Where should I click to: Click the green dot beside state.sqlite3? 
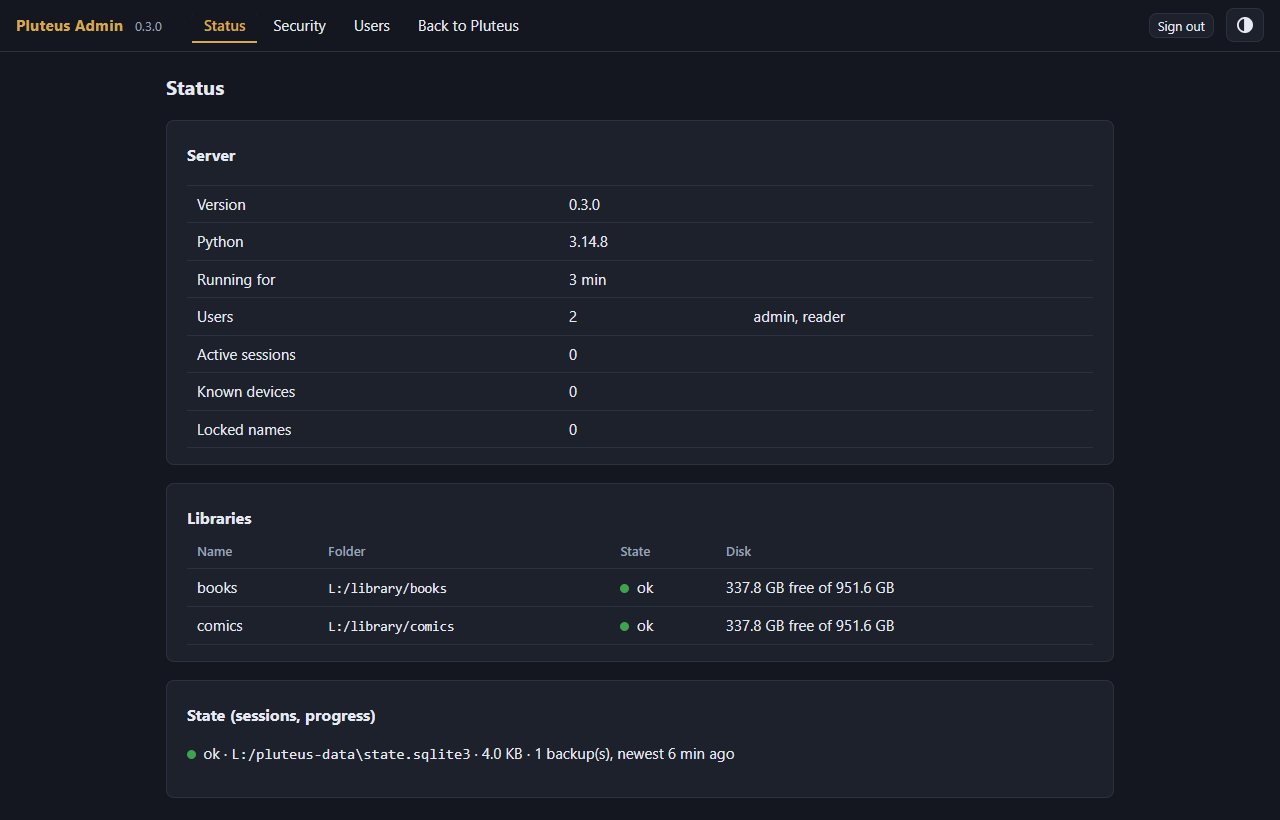(x=192, y=755)
